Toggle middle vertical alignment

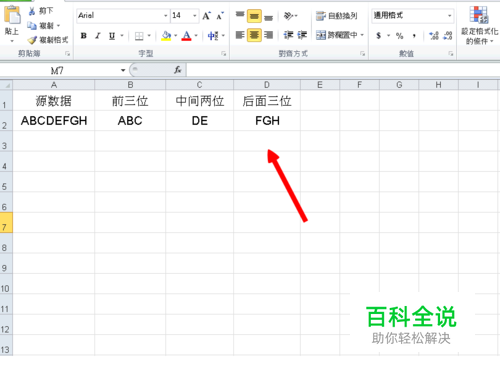click(x=254, y=16)
